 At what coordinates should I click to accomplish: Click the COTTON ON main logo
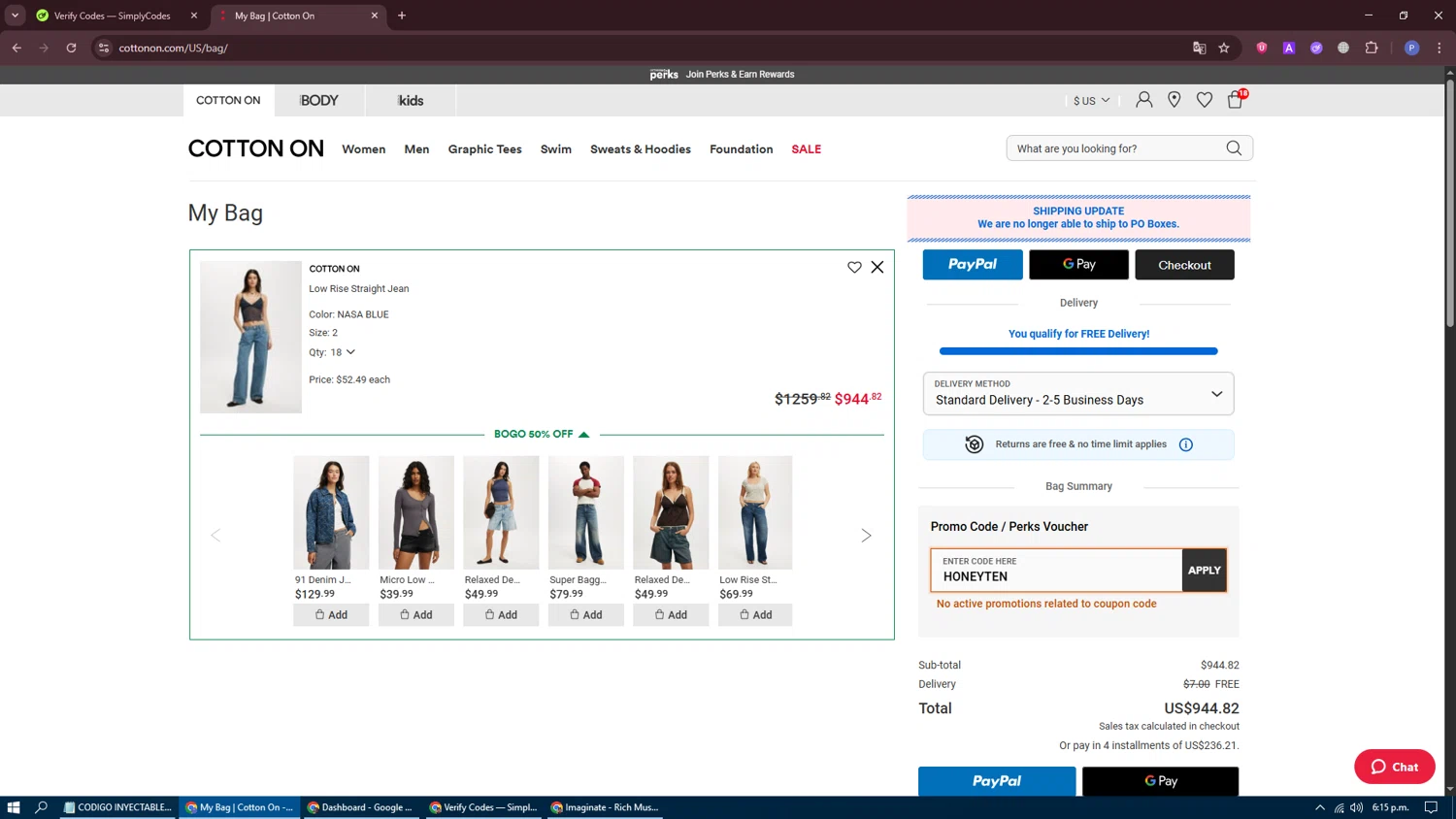(x=256, y=148)
